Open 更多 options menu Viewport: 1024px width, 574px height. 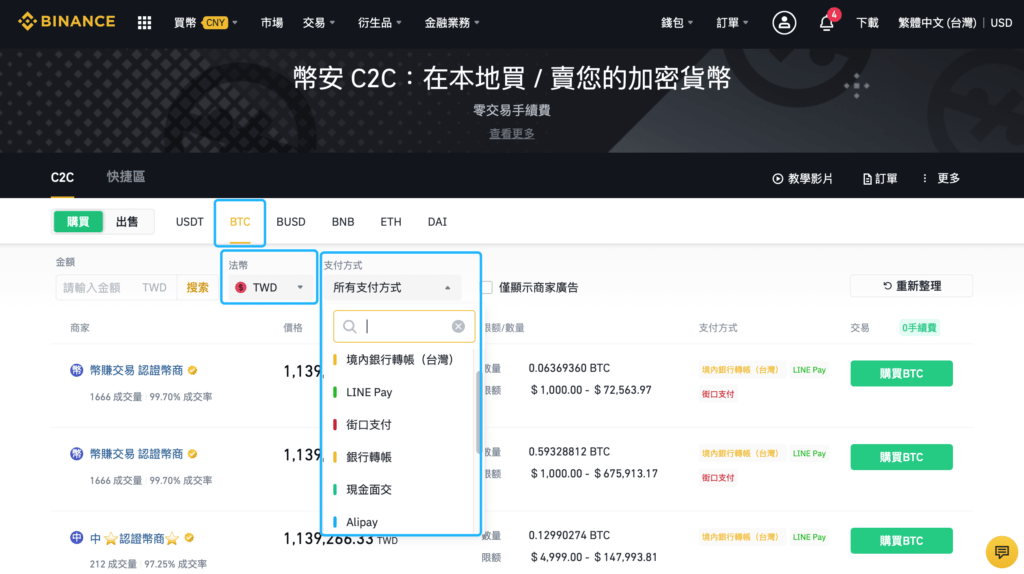941,178
